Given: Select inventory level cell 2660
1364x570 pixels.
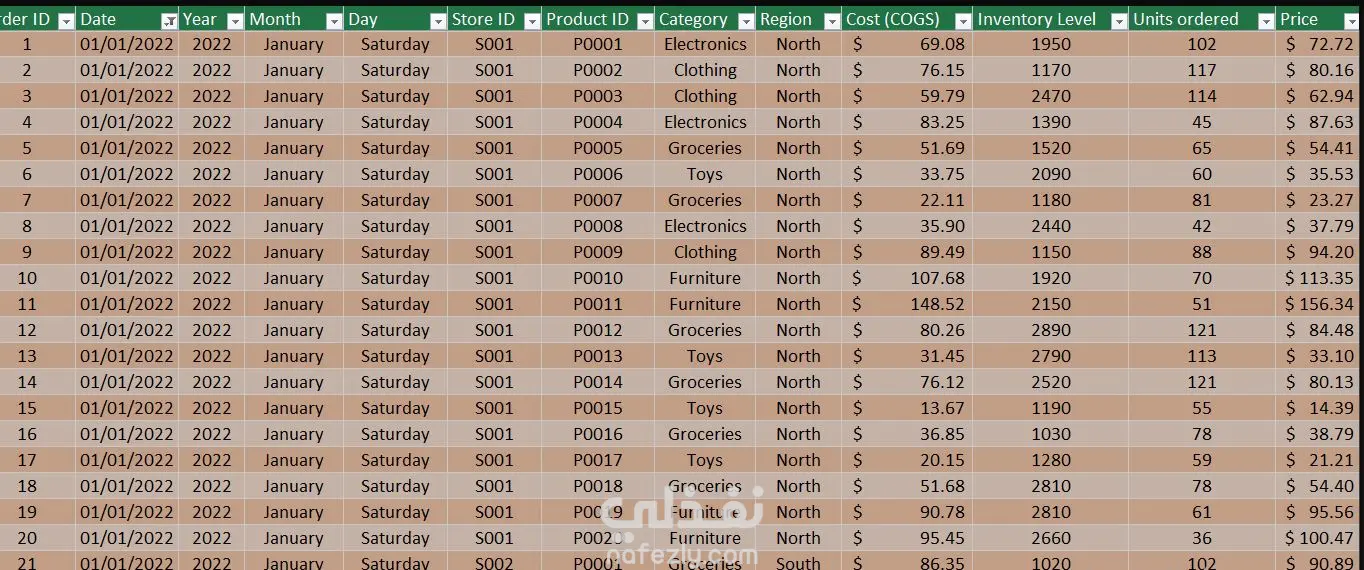Looking at the screenshot, I should tap(1051, 538).
